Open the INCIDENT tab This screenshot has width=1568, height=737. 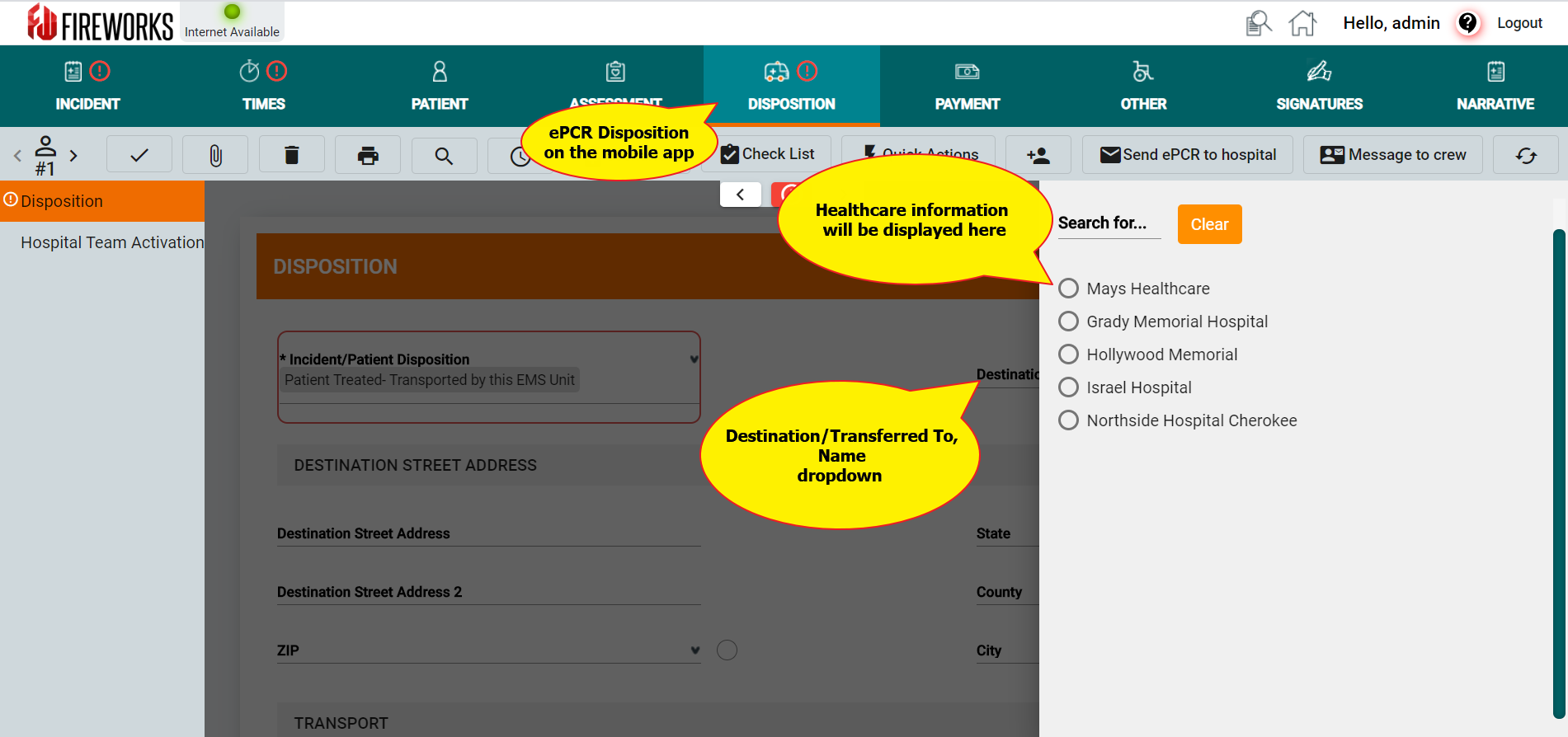tap(87, 86)
